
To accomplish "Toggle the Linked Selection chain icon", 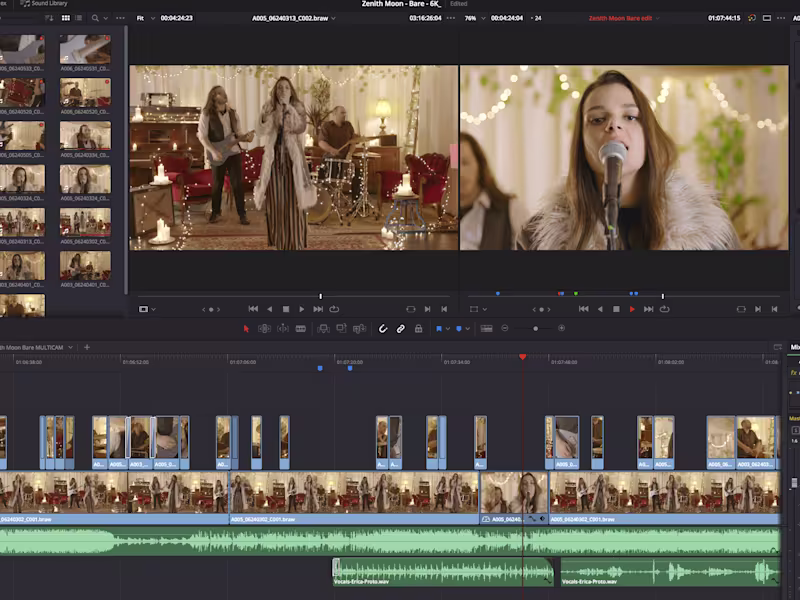I will click(x=400, y=328).
